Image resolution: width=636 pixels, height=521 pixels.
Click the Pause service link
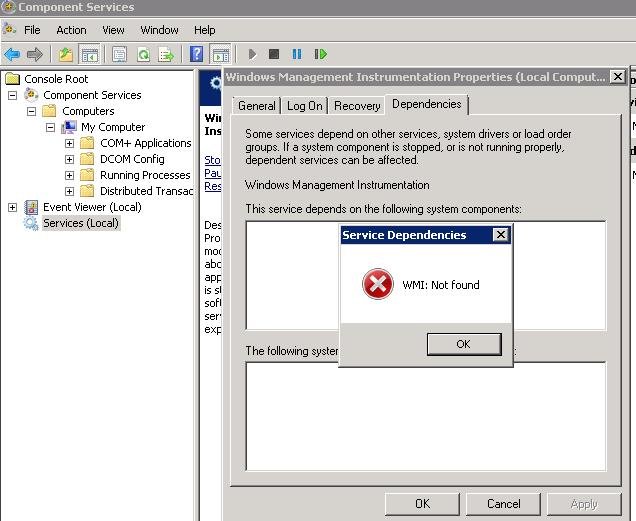coord(213,173)
